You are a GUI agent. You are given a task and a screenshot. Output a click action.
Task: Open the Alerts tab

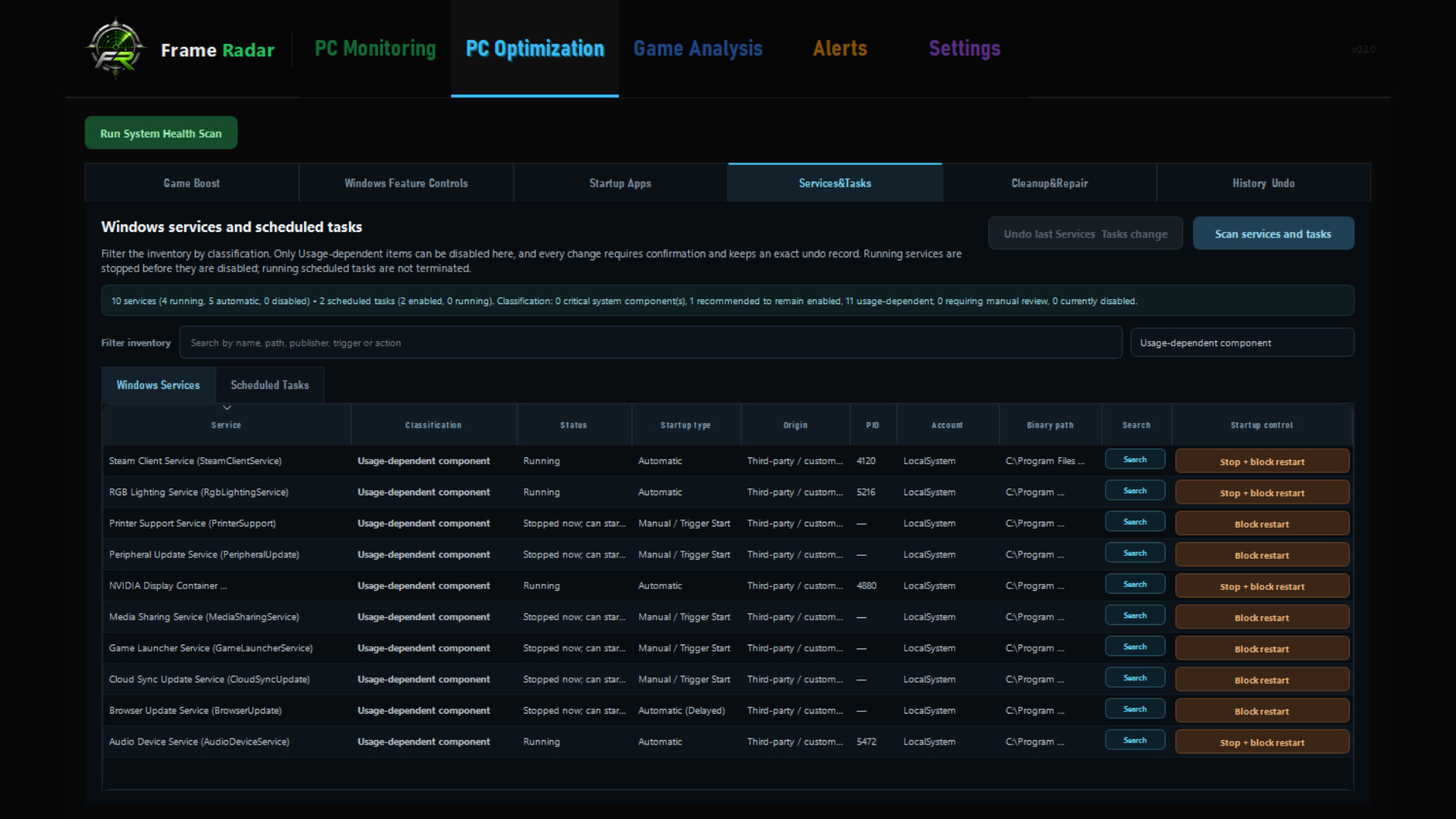(x=839, y=49)
